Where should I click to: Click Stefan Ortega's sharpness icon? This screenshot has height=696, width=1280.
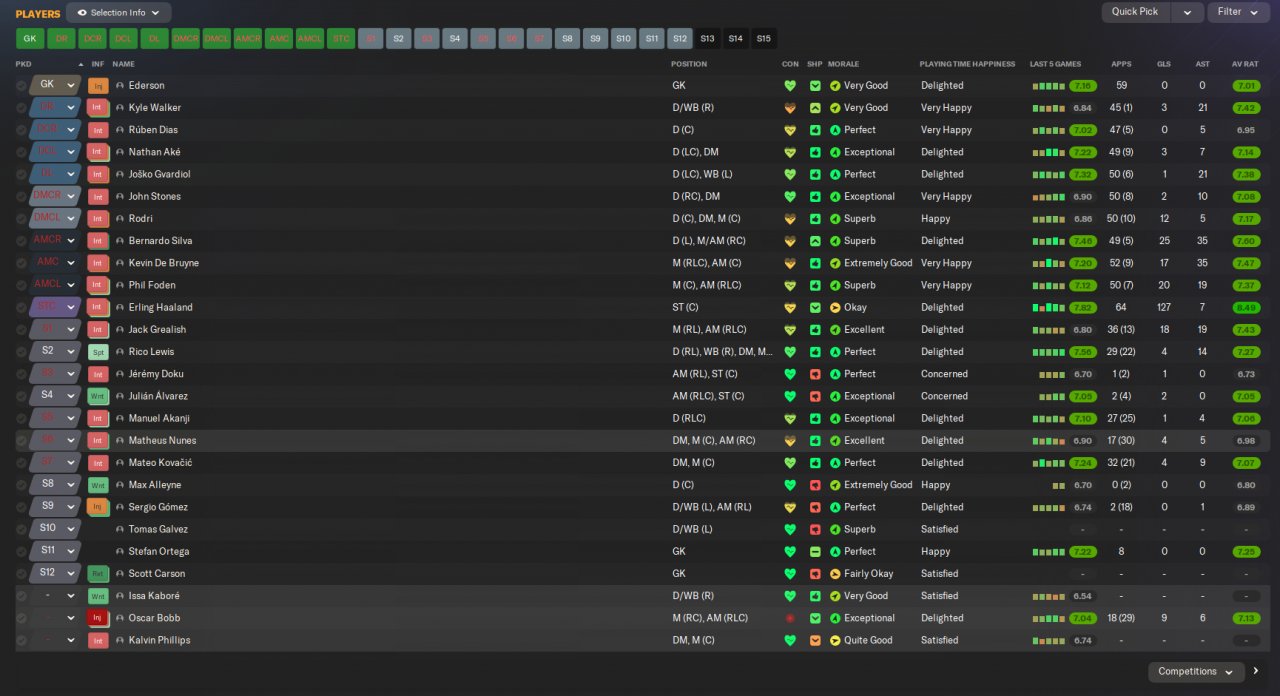[815, 552]
